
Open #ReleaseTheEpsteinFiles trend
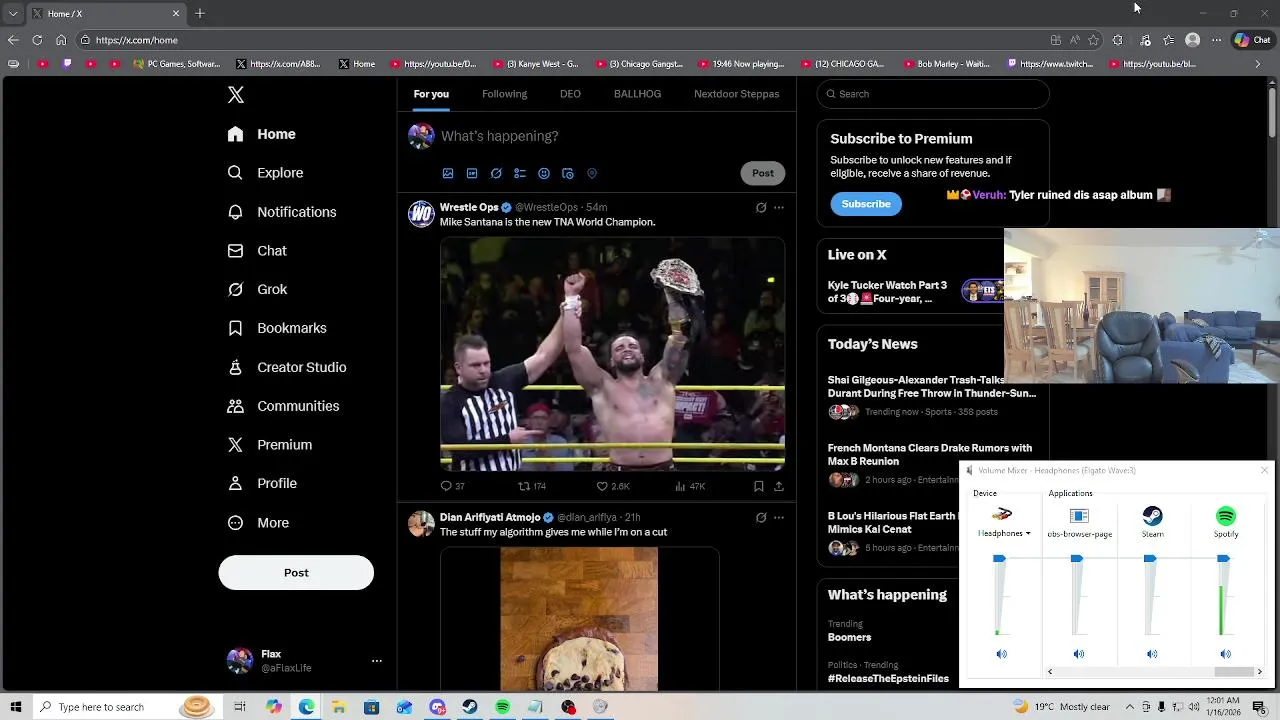pos(888,679)
